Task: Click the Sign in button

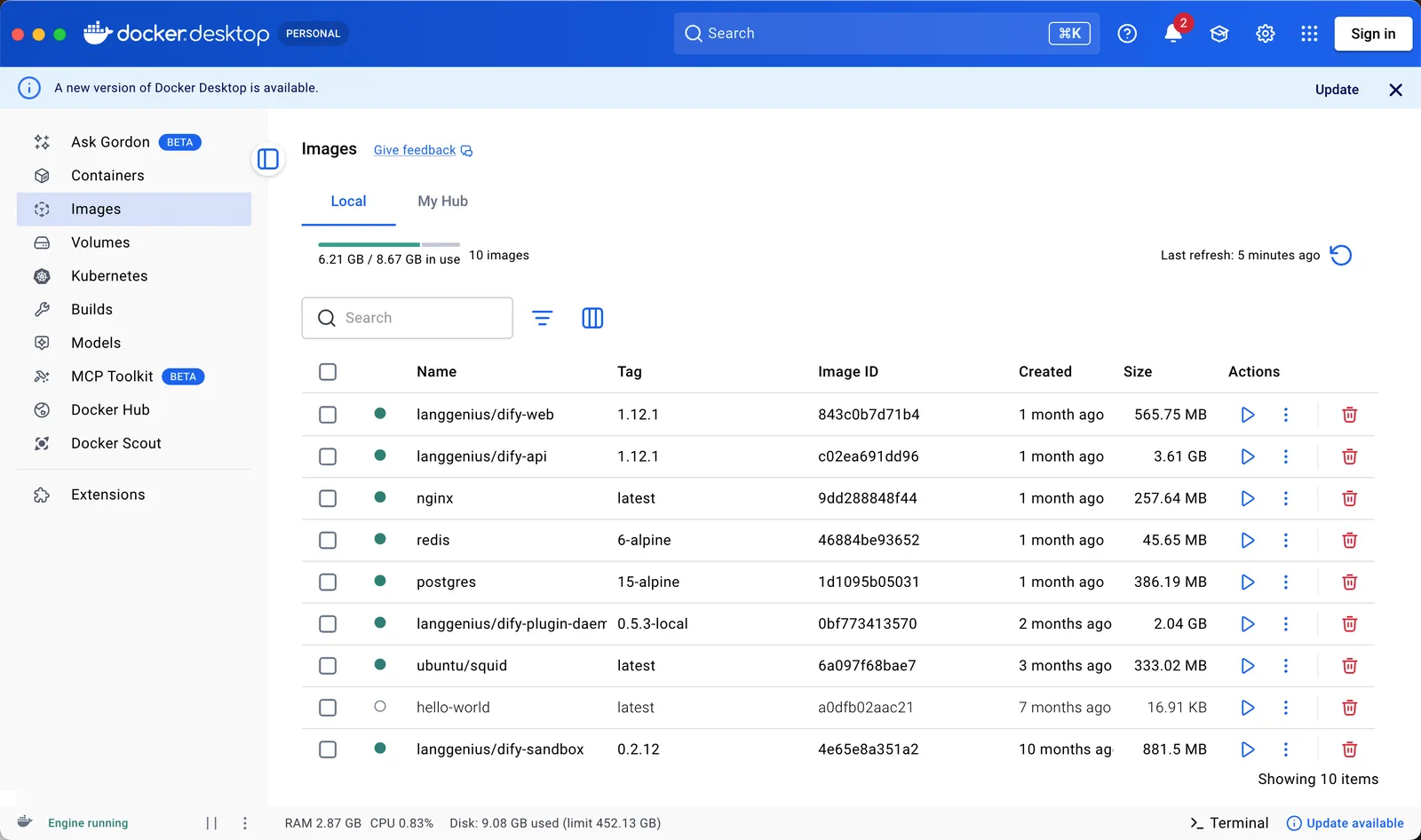Action: (x=1373, y=34)
